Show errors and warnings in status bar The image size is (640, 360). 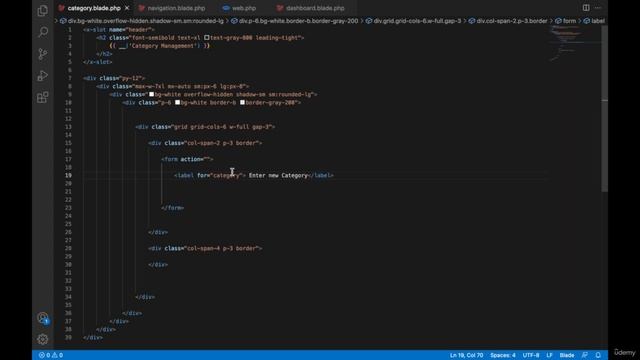coord(51,355)
